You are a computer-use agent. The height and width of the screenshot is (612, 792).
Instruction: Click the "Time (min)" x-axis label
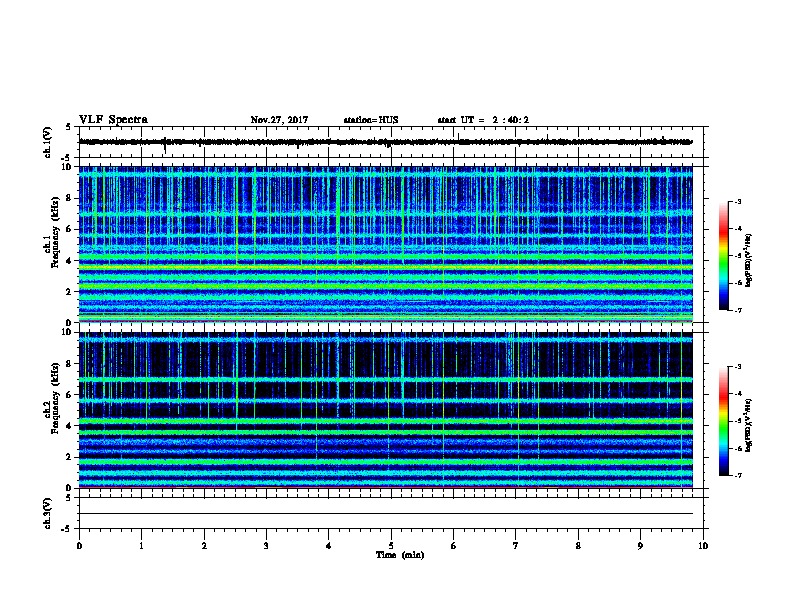point(400,555)
